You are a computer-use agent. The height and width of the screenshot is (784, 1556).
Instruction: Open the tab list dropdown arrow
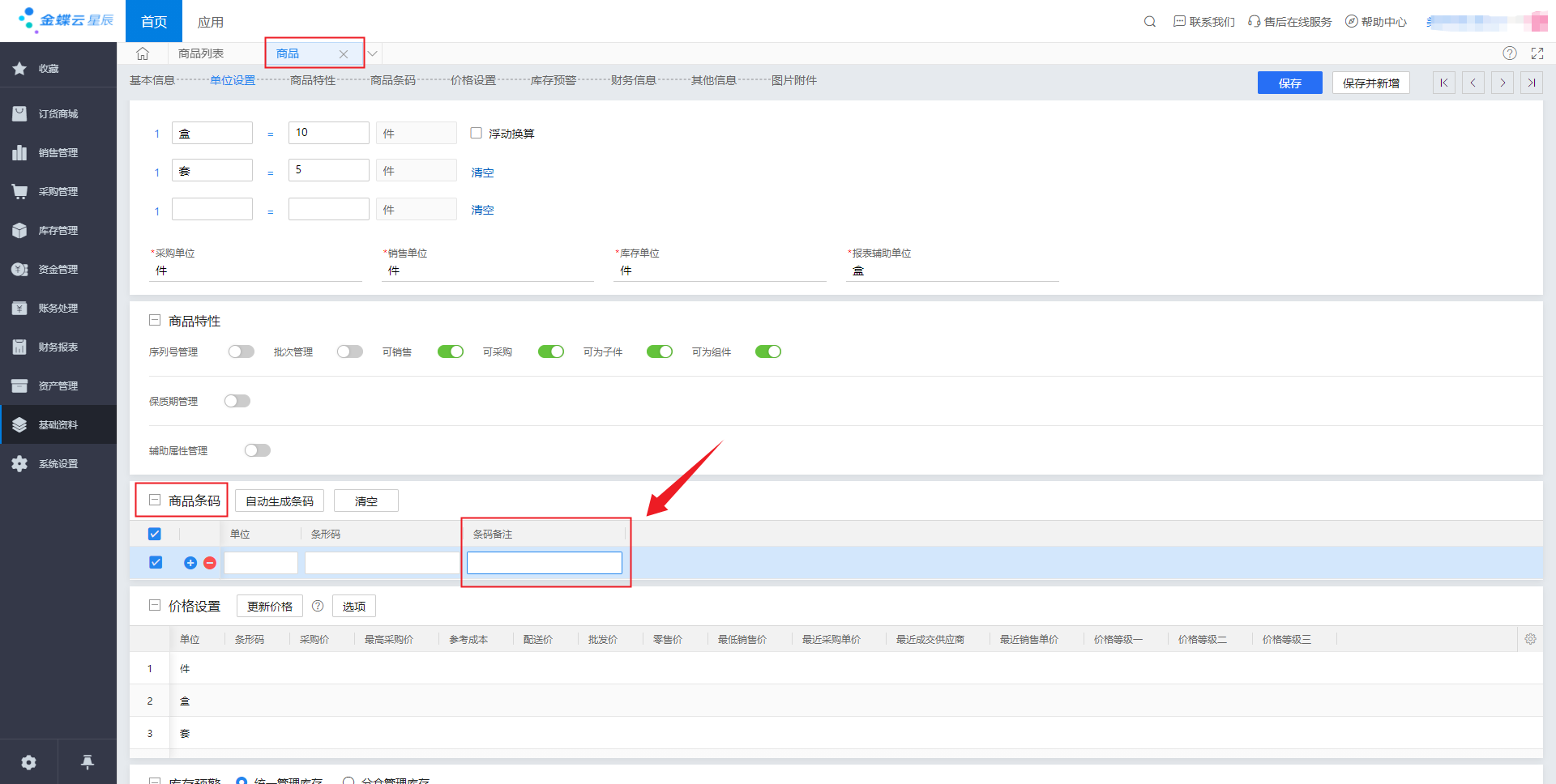pos(373,53)
